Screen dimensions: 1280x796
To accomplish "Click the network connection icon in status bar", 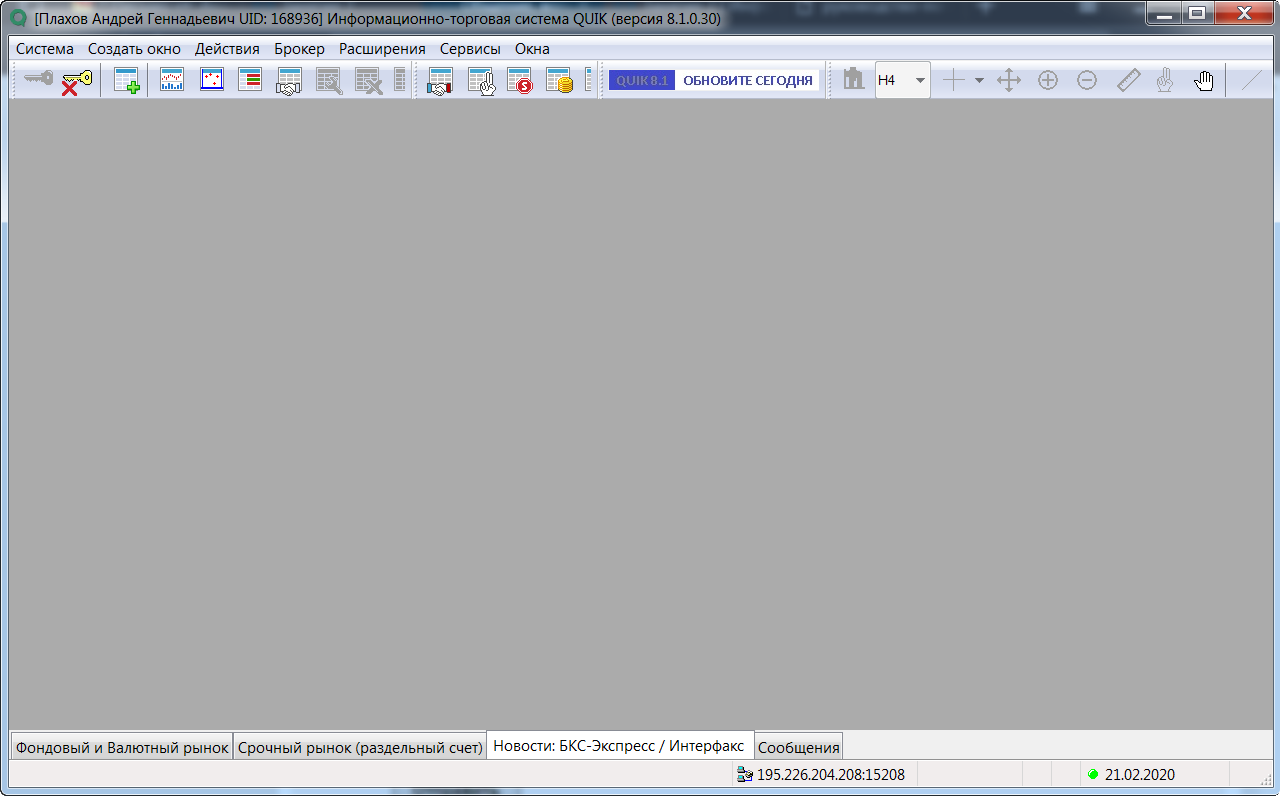I will click(x=745, y=775).
